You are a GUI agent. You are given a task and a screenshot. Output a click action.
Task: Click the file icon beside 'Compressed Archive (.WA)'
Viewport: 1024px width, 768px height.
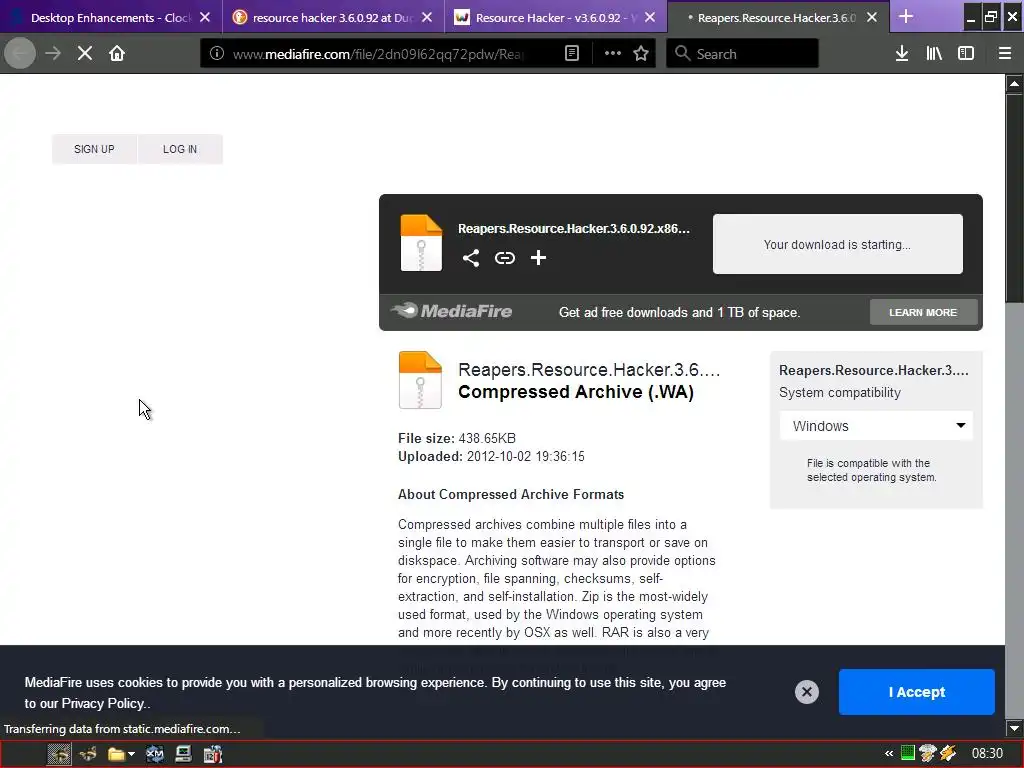pos(420,380)
